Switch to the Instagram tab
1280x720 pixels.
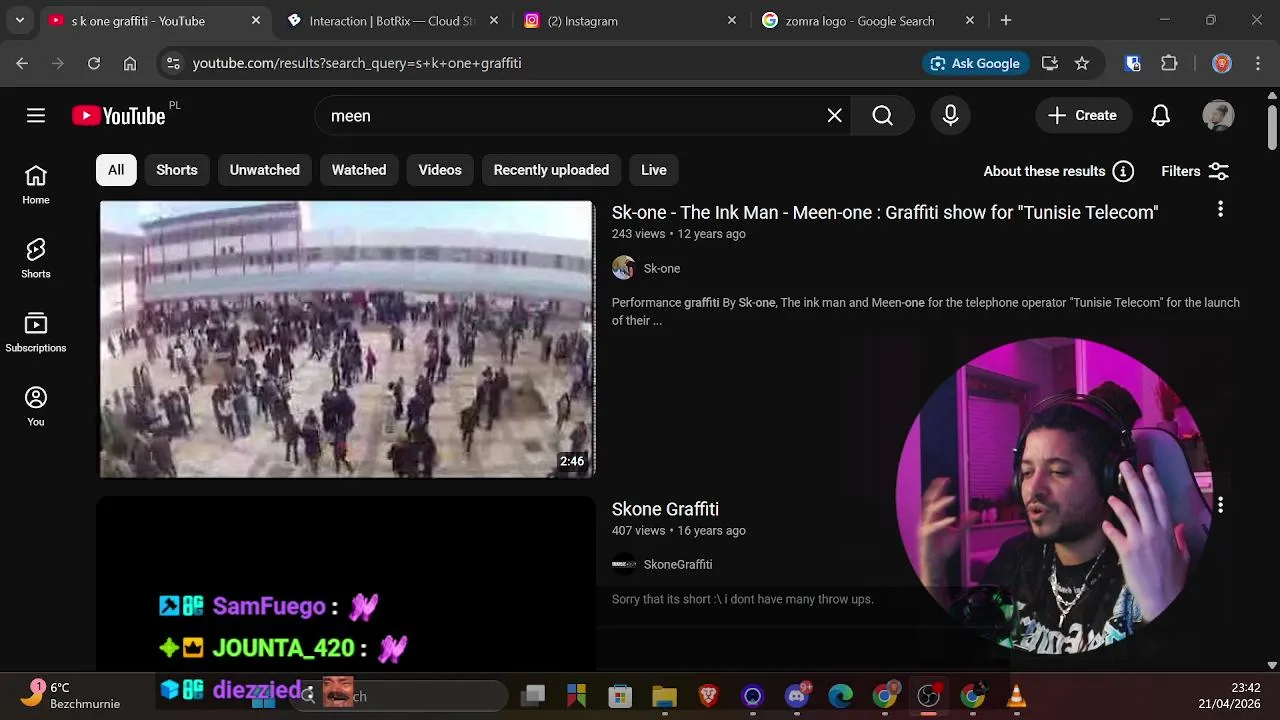(629, 20)
